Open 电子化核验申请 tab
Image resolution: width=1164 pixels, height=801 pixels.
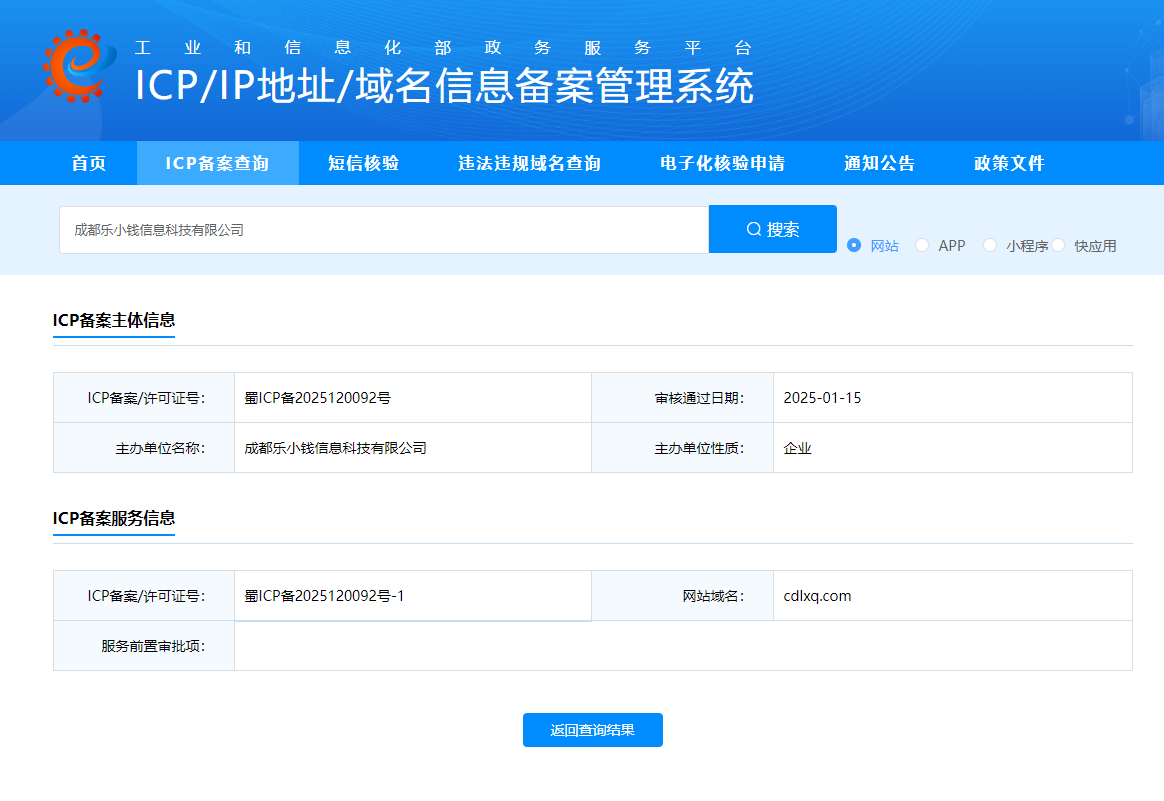[722, 163]
